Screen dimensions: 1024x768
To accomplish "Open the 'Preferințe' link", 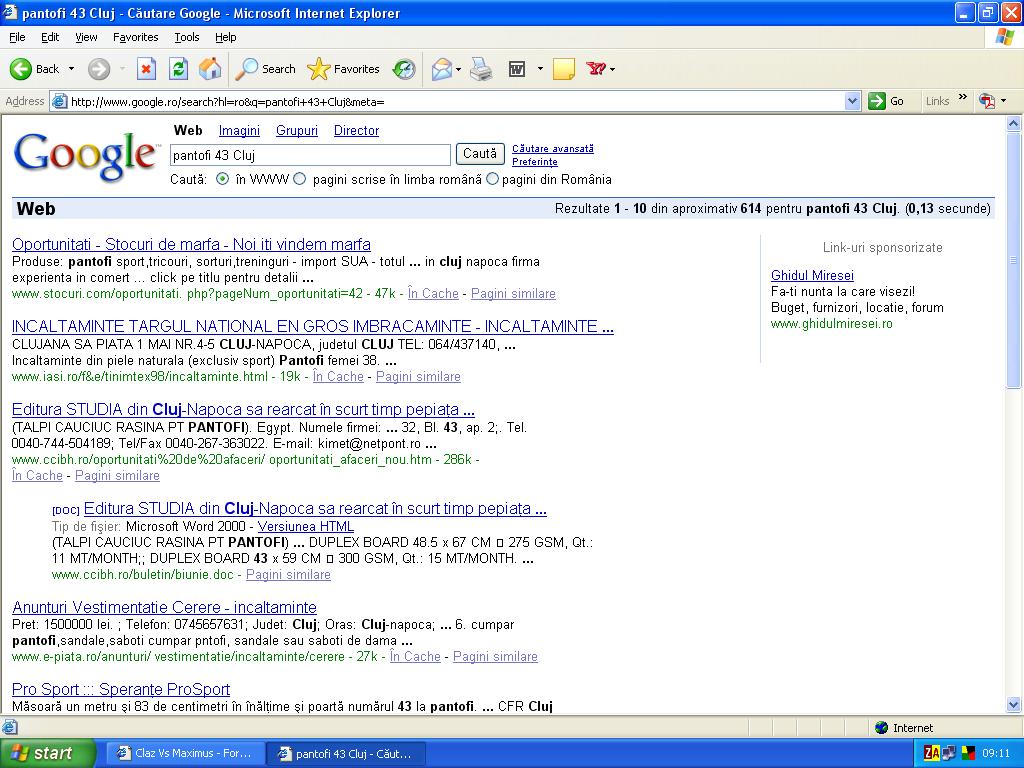I will [535, 162].
